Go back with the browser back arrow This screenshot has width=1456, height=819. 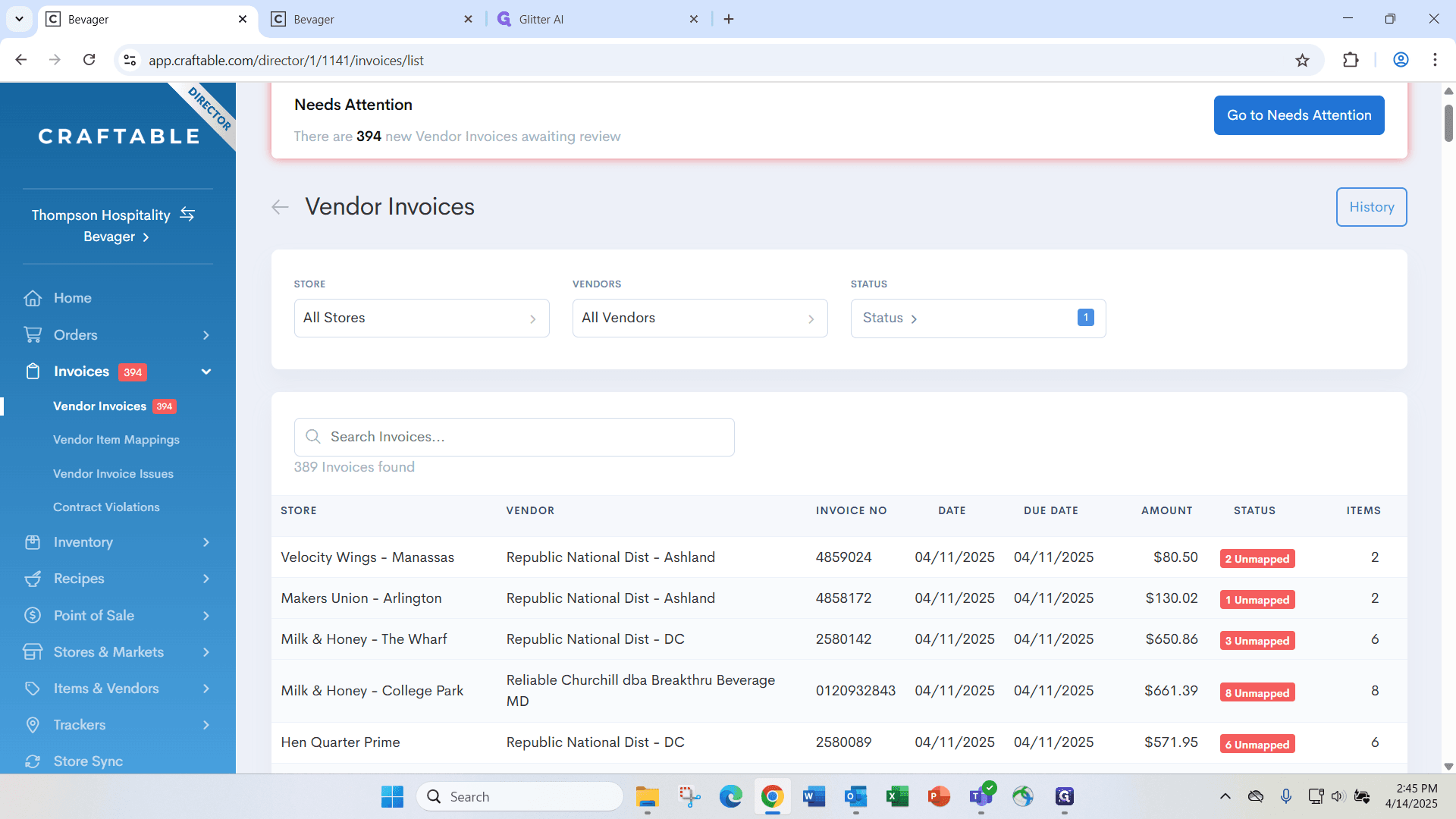point(21,60)
